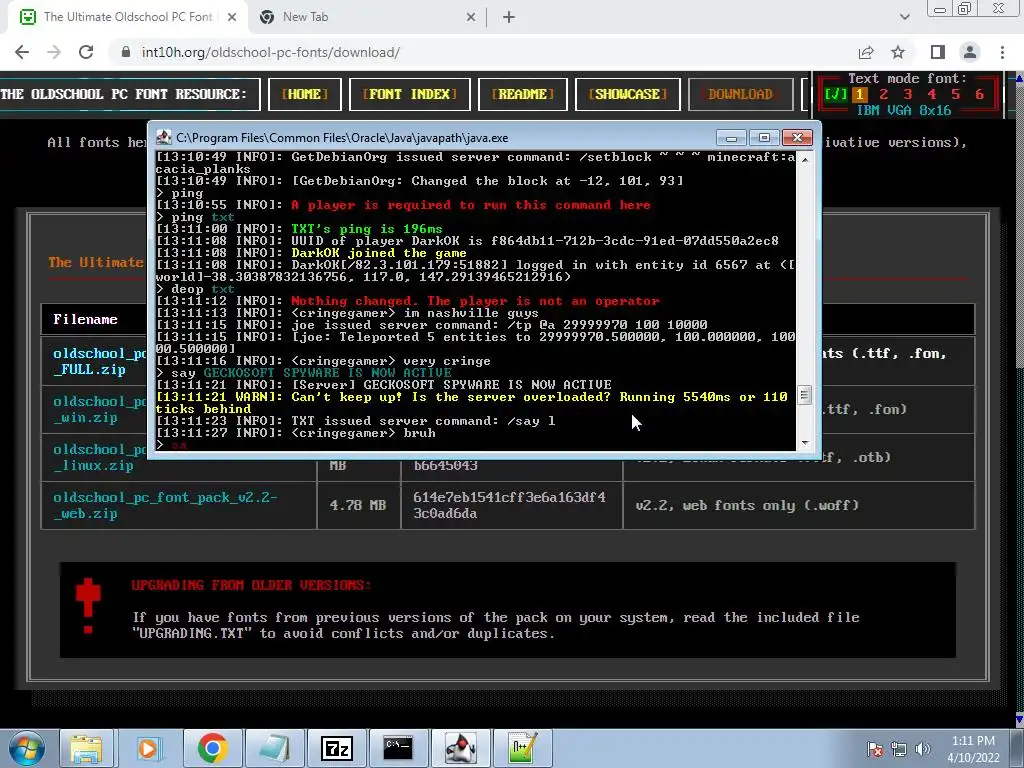Image resolution: width=1024 pixels, height=768 pixels.
Task: Click the Filename column header
Action: click(85, 319)
